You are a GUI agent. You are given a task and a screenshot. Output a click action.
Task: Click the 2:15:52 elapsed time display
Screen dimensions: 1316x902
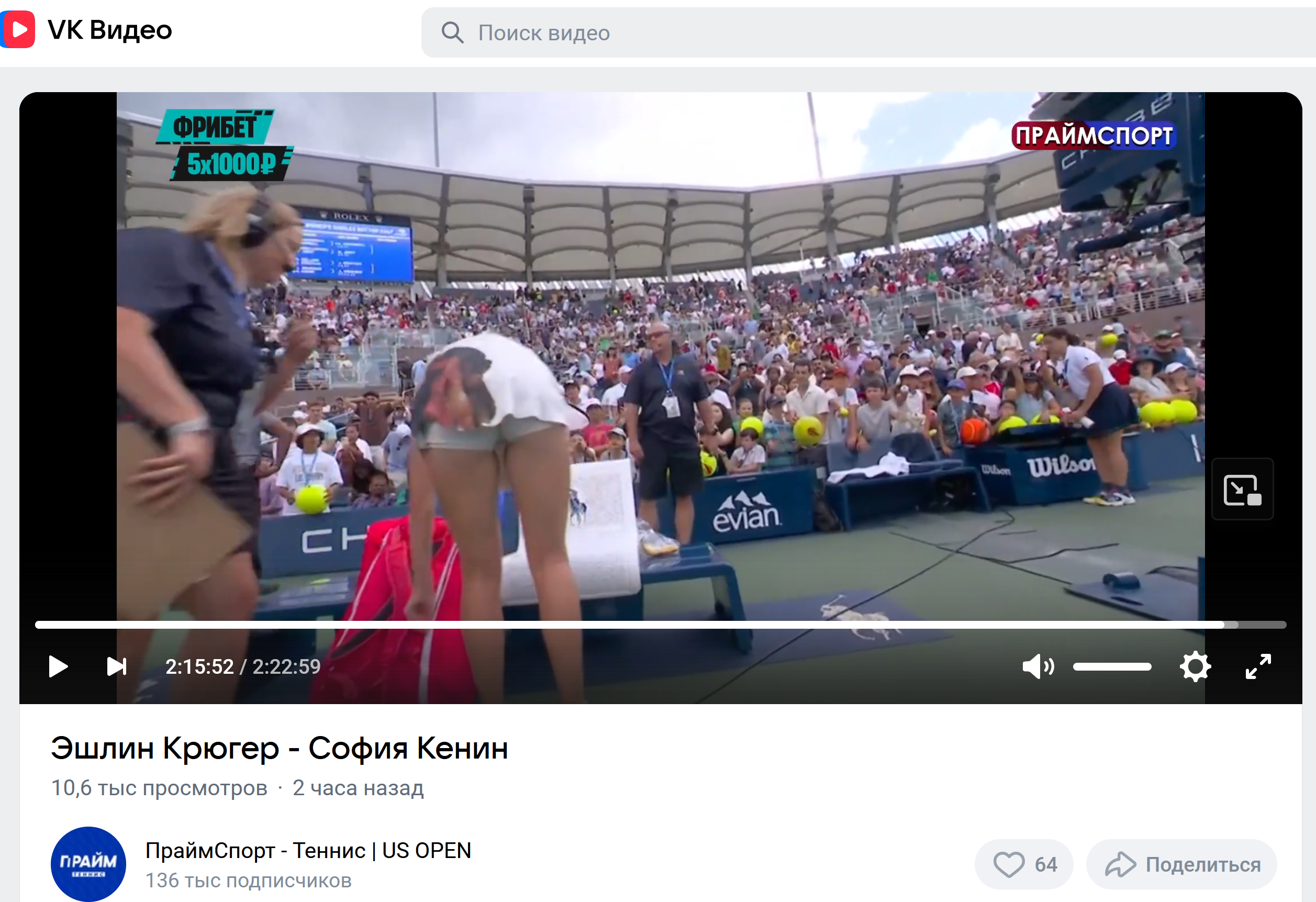(199, 666)
